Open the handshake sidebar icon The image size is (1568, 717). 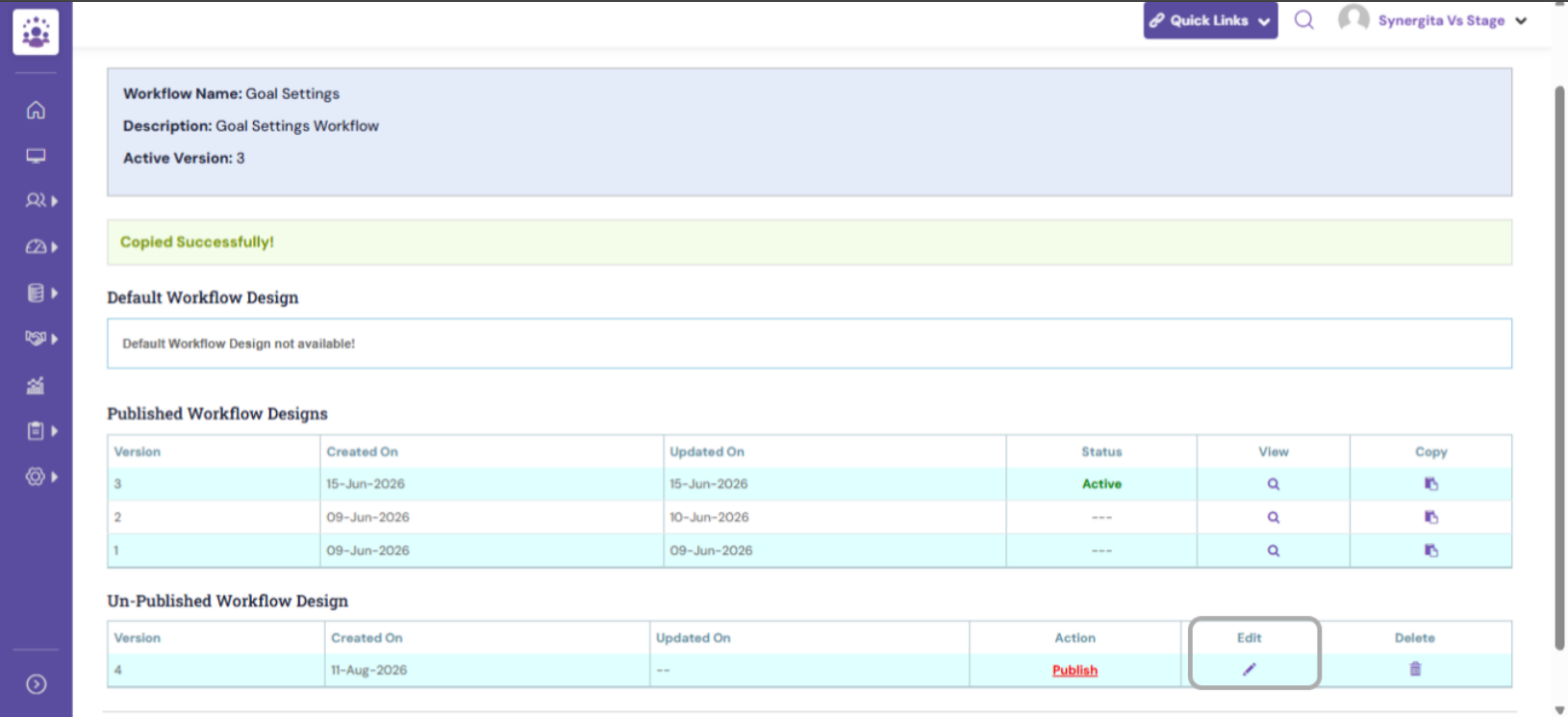click(36, 339)
